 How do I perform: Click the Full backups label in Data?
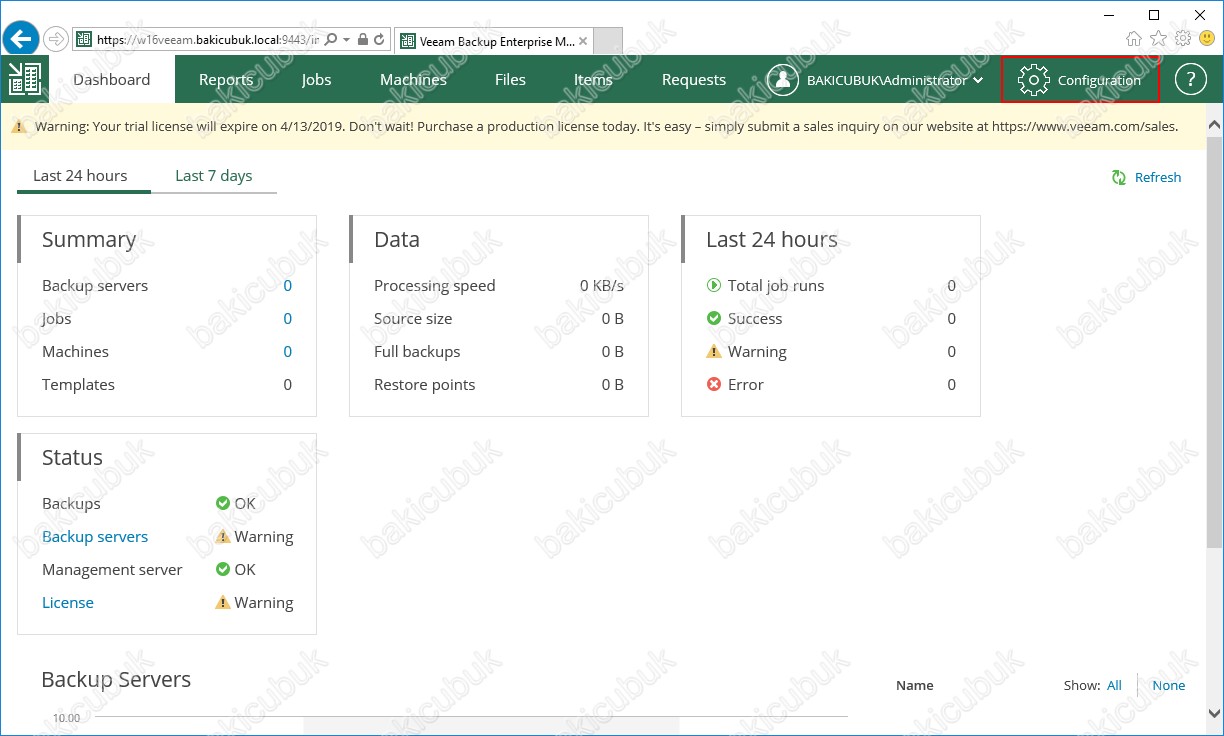[417, 352]
